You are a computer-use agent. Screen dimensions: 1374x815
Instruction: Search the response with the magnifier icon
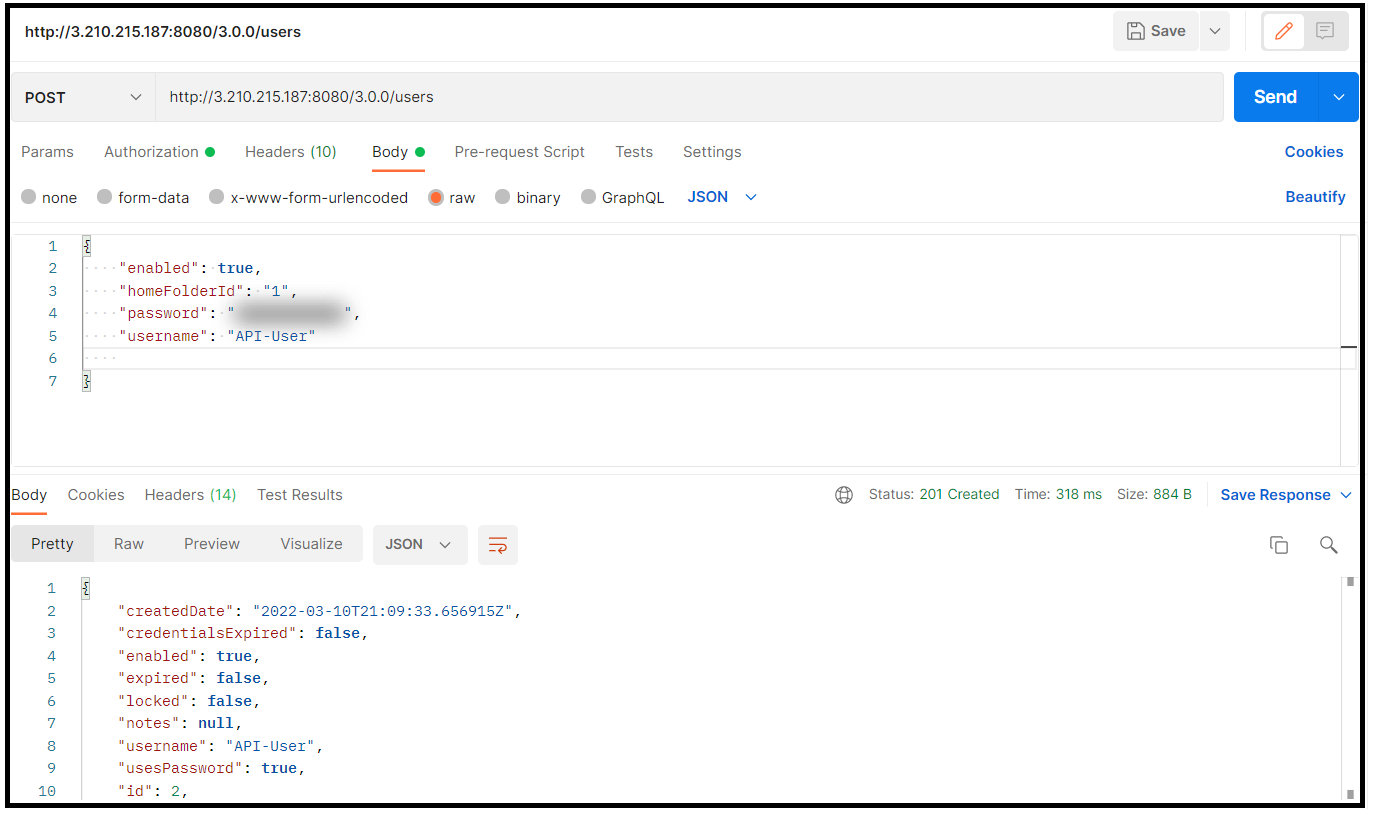pyautogui.click(x=1328, y=545)
